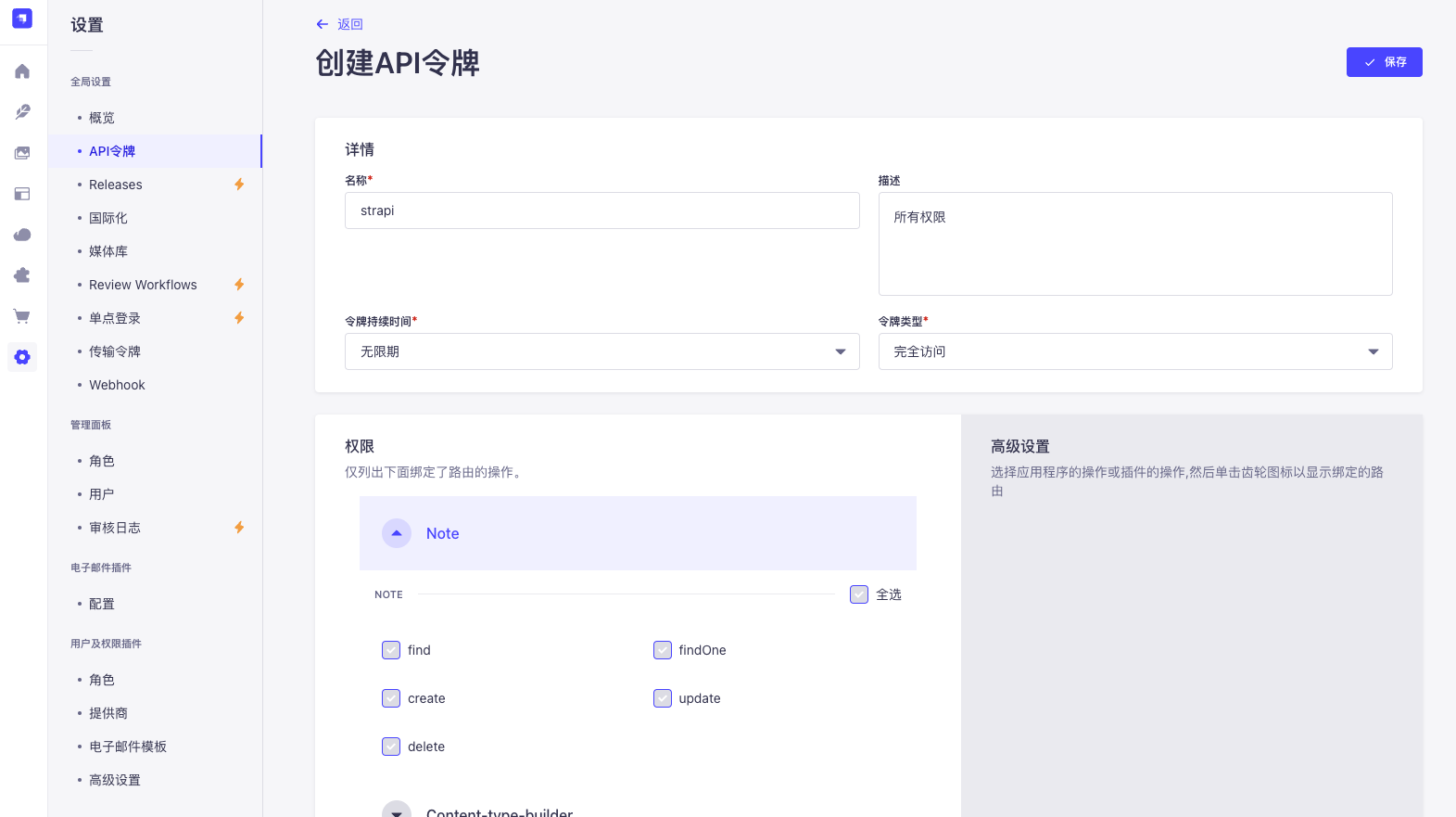Select Webhook in settings menu

[x=117, y=385]
